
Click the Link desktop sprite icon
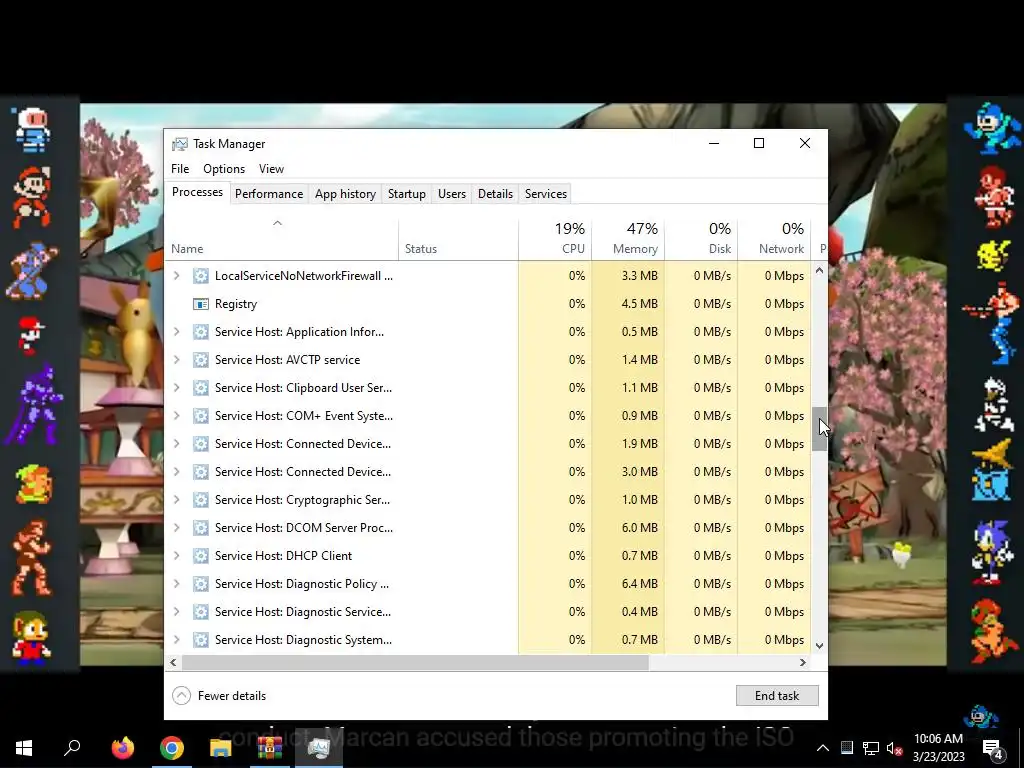(33, 485)
